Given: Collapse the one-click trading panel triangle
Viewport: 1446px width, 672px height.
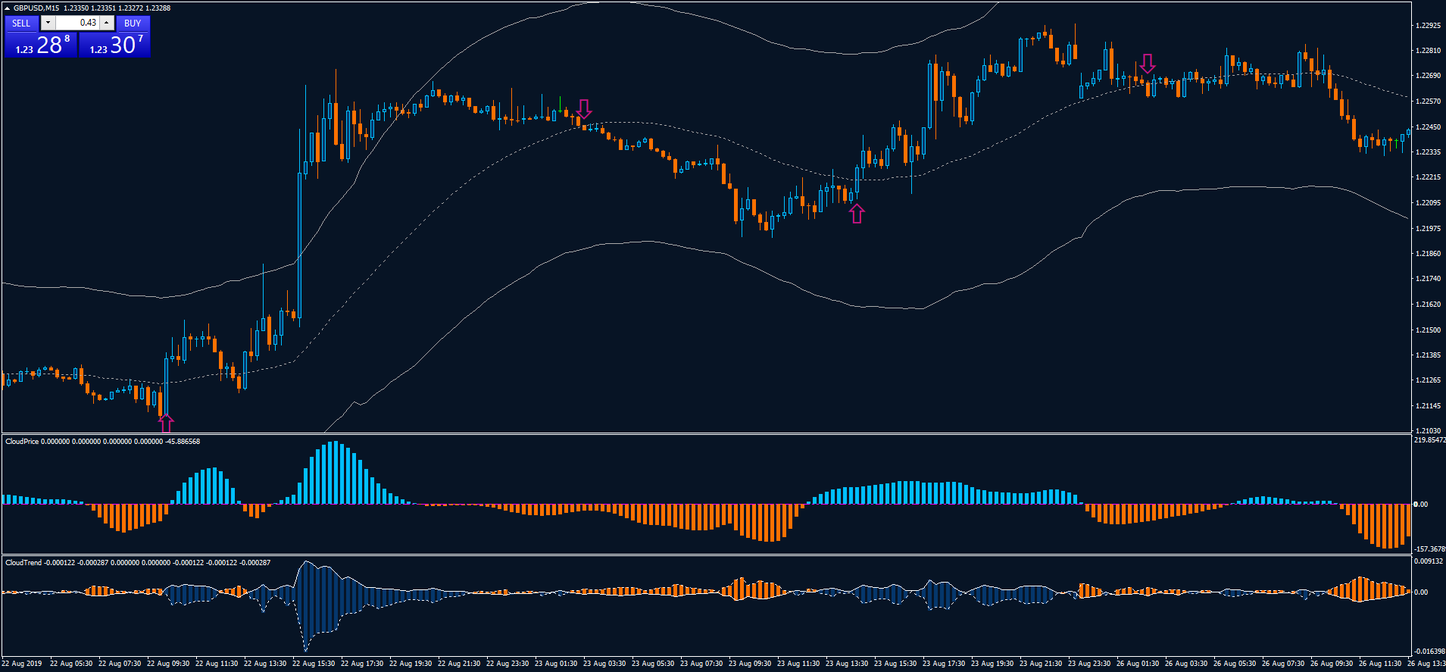Looking at the screenshot, I should tap(7, 7).
